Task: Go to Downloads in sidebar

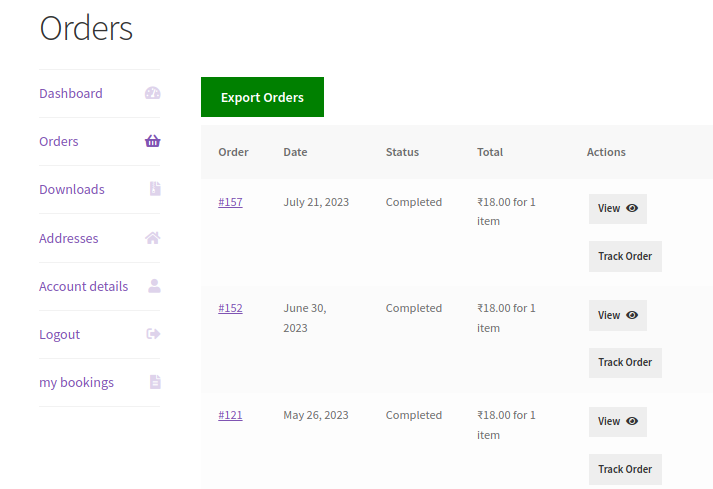Action: coord(72,189)
